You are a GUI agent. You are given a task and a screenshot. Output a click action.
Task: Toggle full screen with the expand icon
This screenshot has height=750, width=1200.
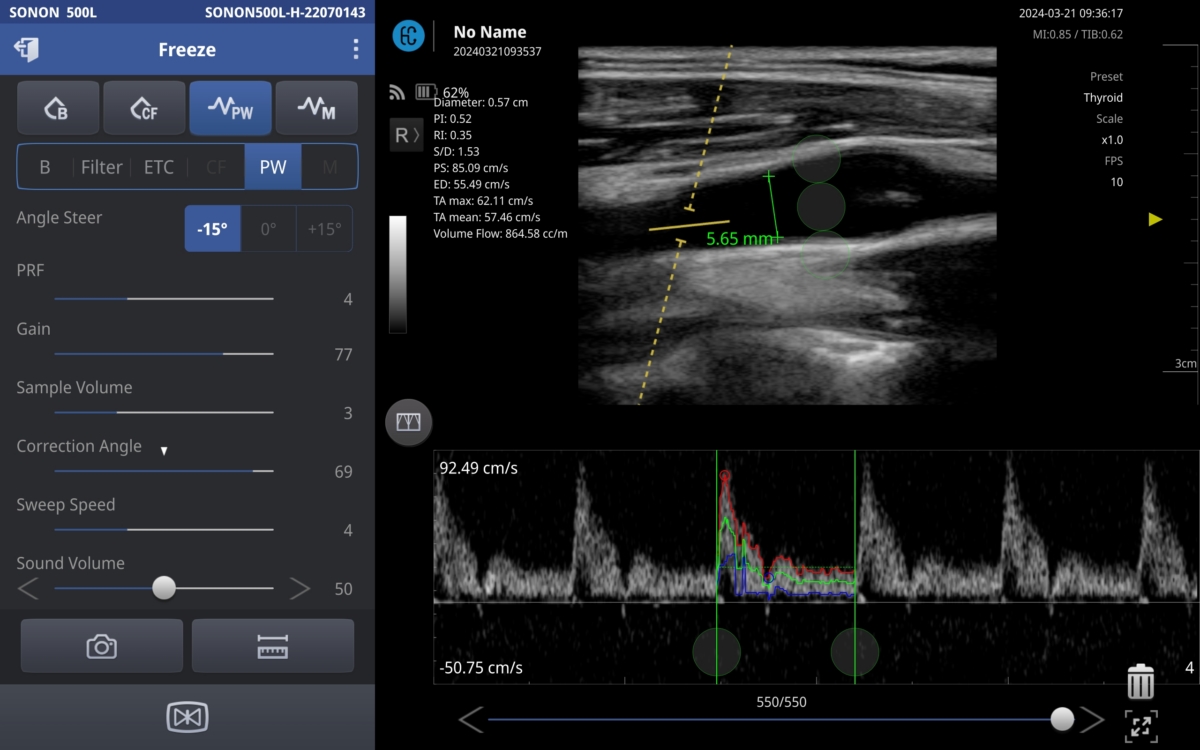click(1140, 725)
